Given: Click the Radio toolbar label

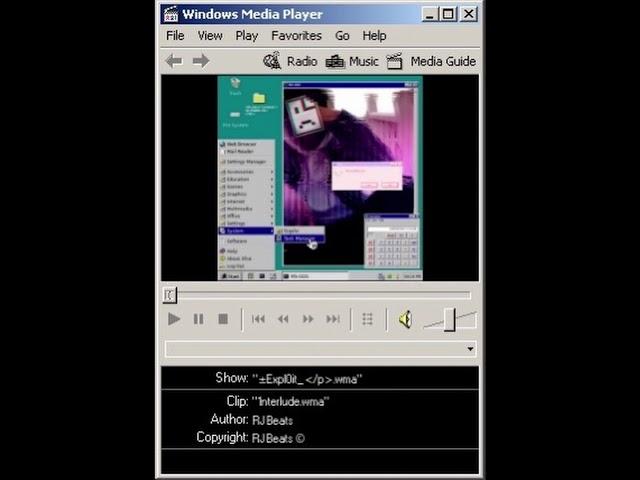Looking at the screenshot, I should click(x=302, y=62).
